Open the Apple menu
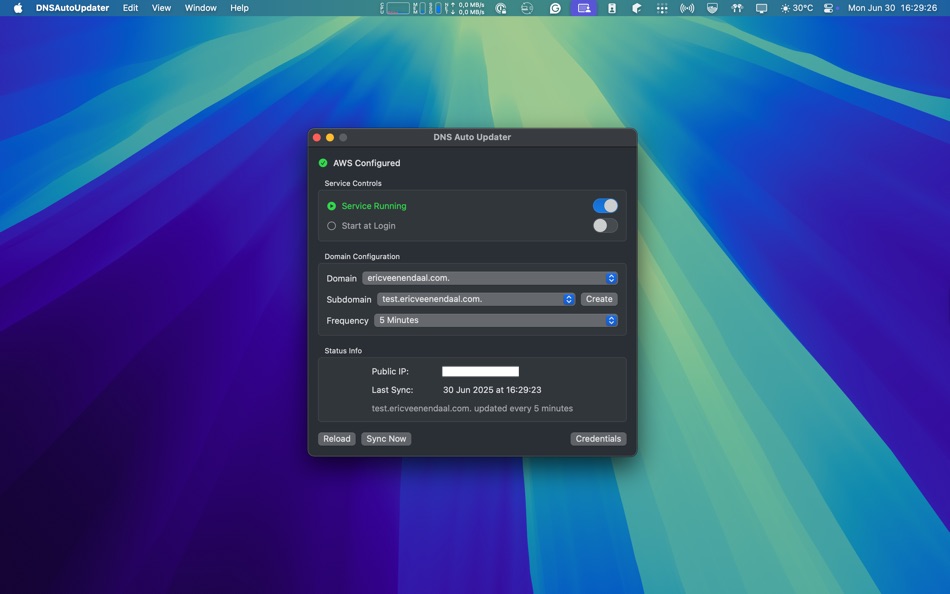This screenshot has width=950, height=594. (x=18, y=8)
